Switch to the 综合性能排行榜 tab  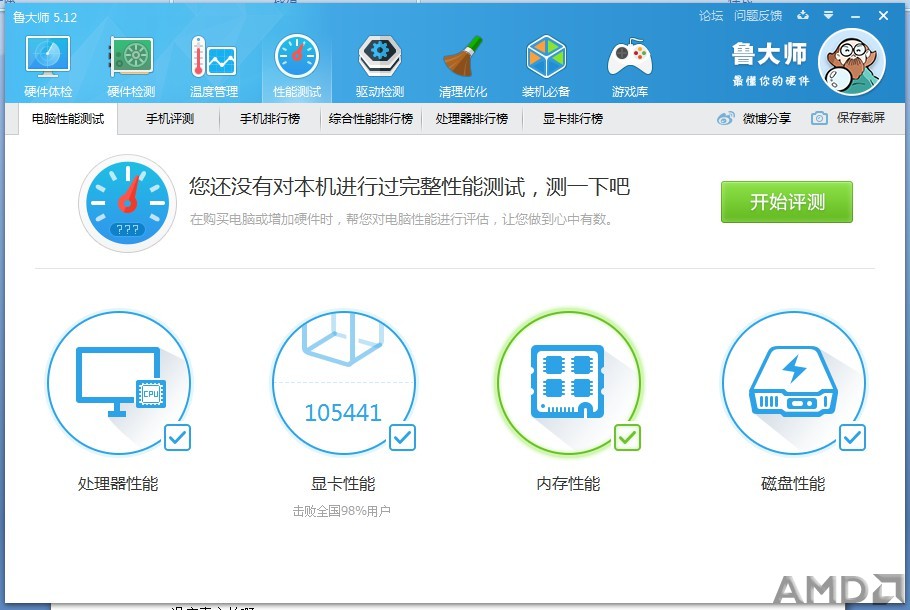pos(371,119)
